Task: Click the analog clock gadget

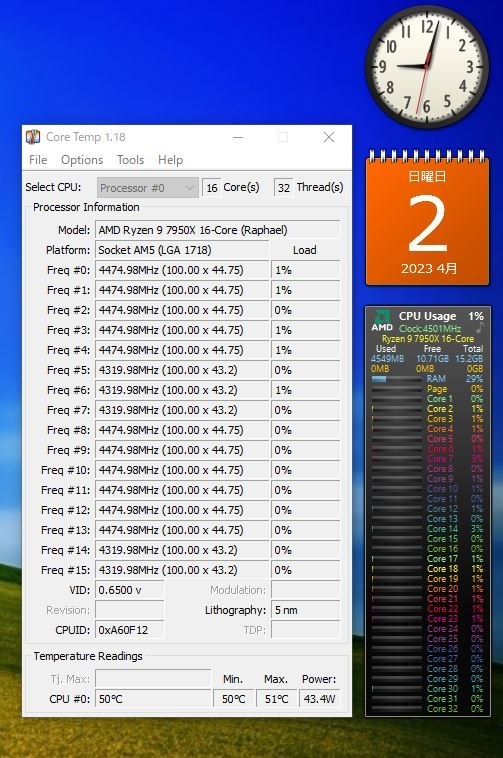Action: coord(427,67)
